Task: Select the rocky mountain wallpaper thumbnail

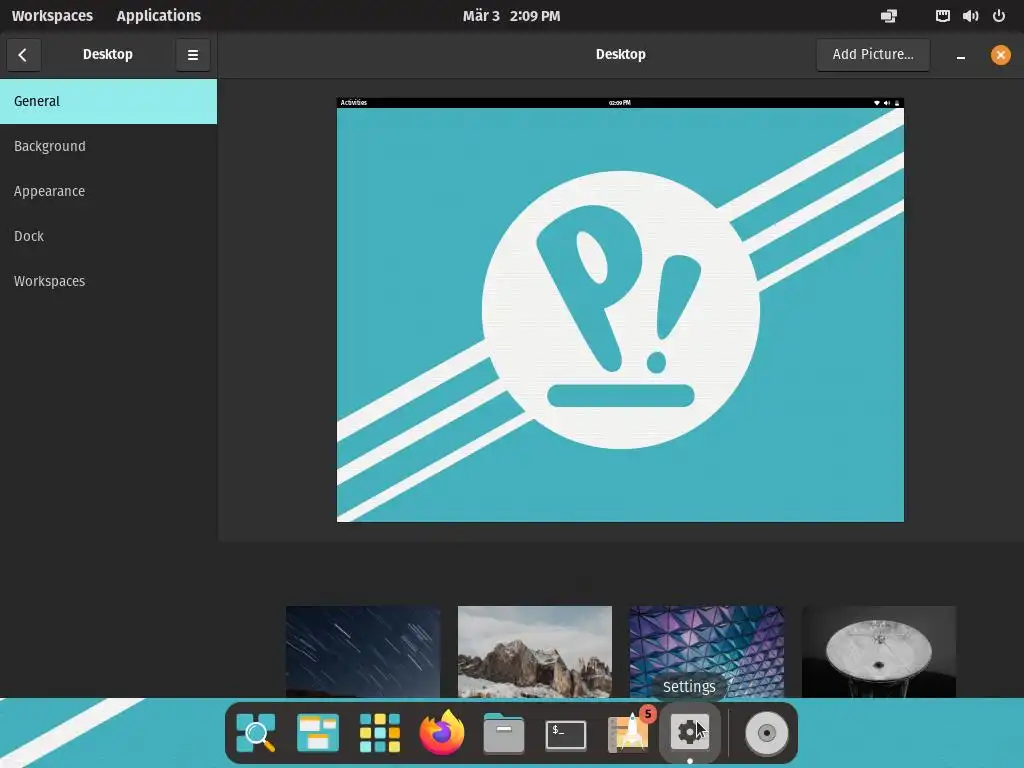Action: (535, 652)
